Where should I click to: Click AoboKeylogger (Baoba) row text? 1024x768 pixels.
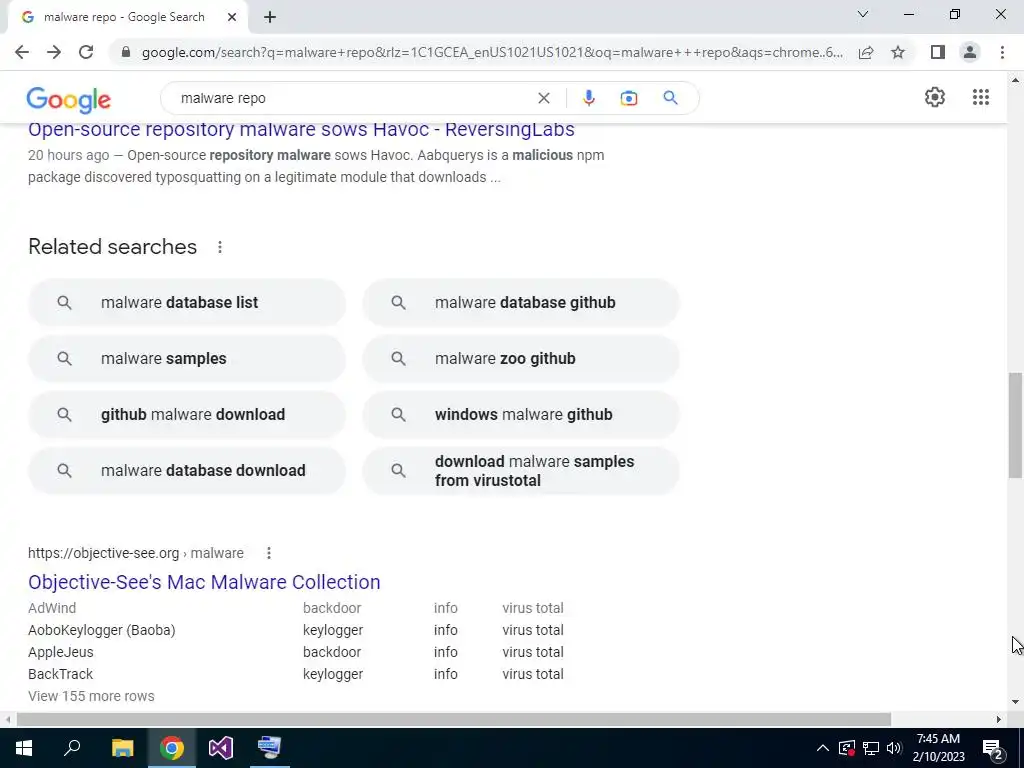tap(102, 630)
